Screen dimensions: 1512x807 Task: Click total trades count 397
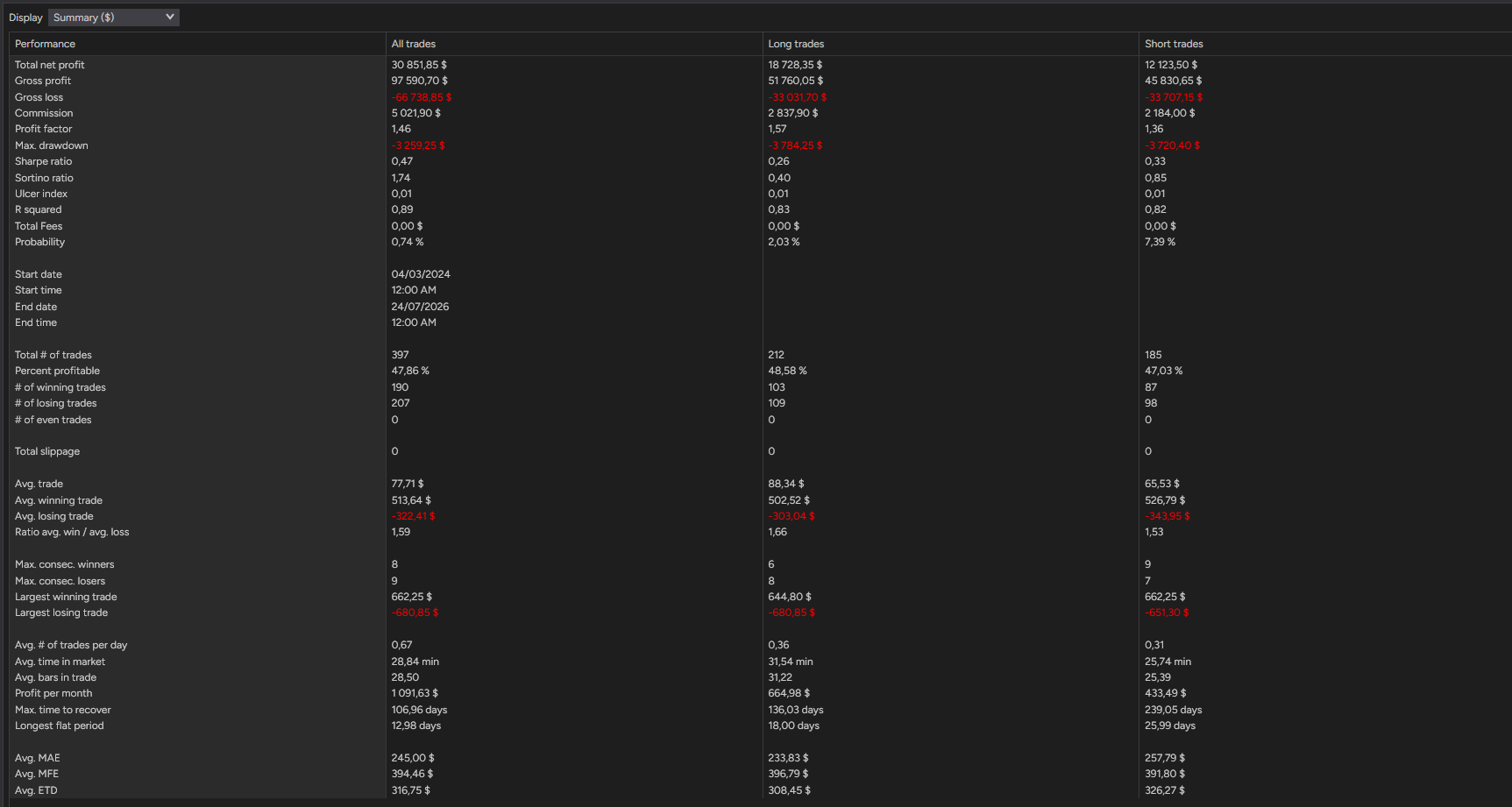pyautogui.click(x=401, y=355)
